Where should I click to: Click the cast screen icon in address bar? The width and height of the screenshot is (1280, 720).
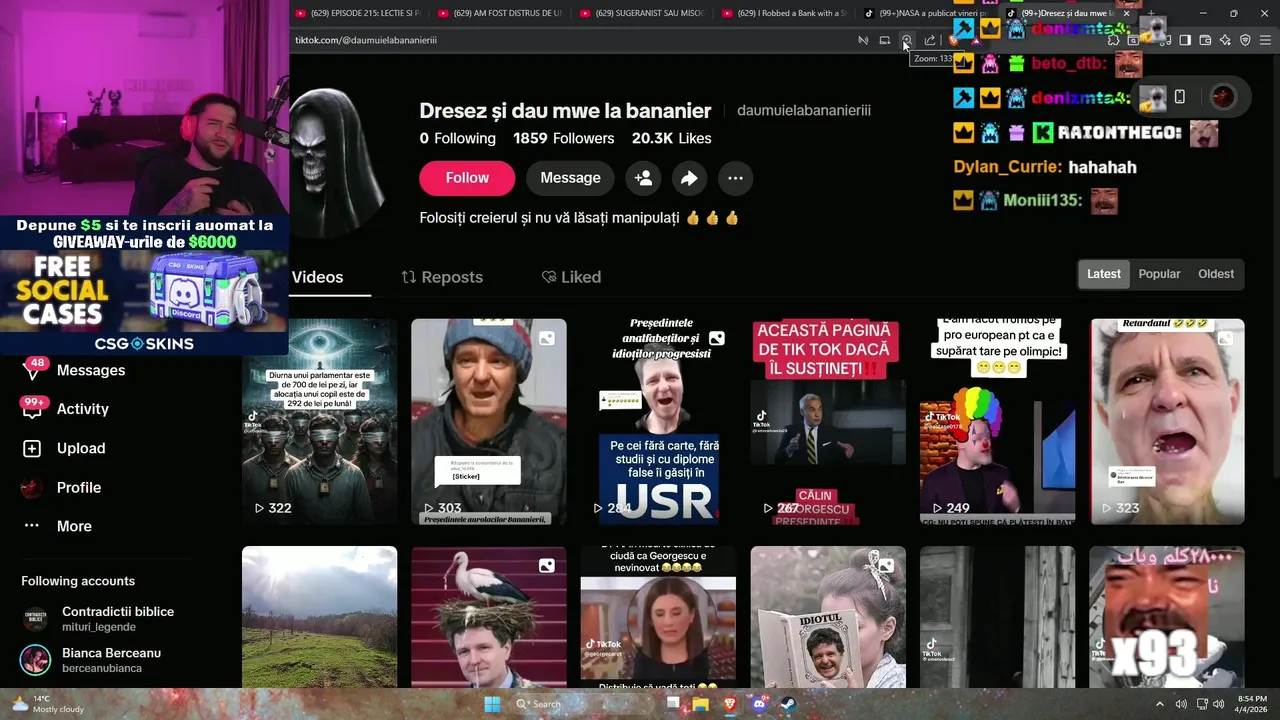point(885,40)
